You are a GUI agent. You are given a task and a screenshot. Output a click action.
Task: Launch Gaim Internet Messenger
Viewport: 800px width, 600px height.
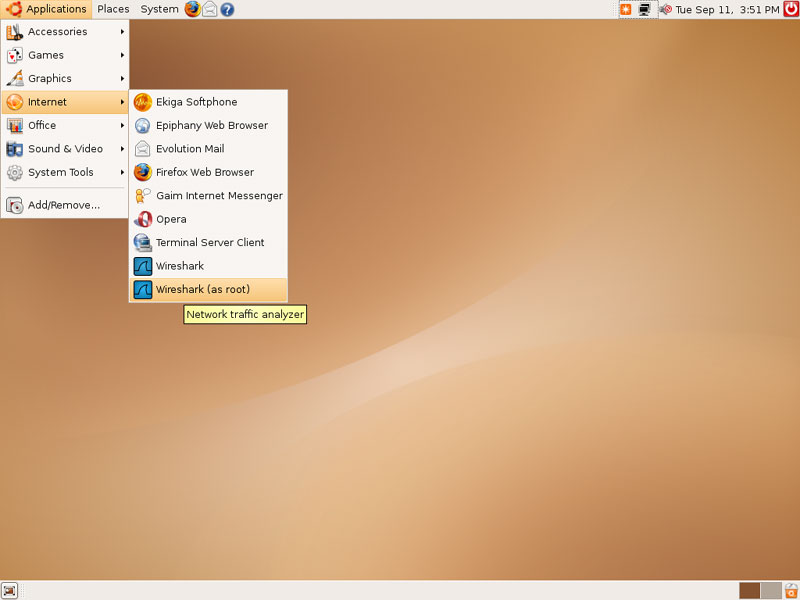(x=208, y=196)
